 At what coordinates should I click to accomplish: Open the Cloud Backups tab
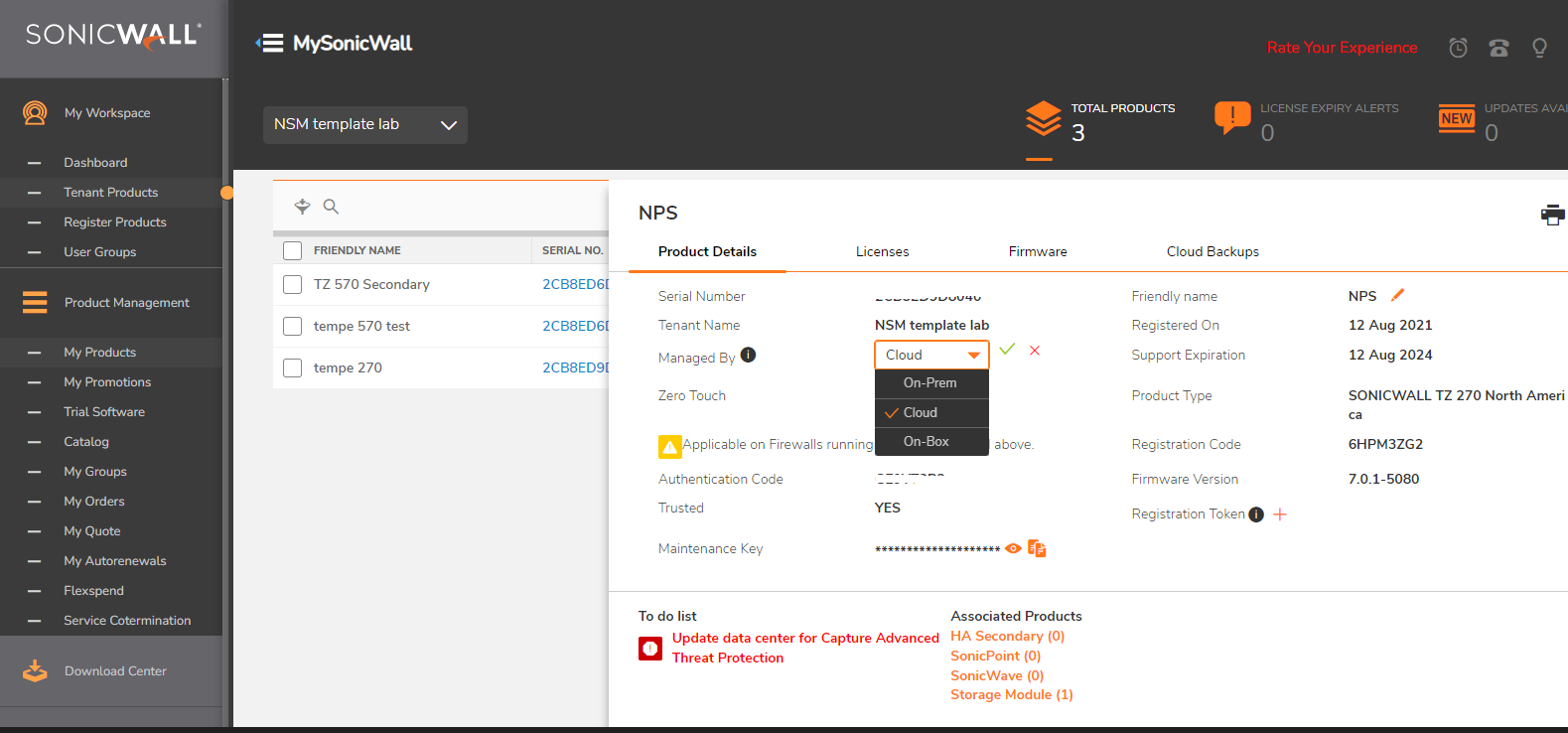(1212, 252)
